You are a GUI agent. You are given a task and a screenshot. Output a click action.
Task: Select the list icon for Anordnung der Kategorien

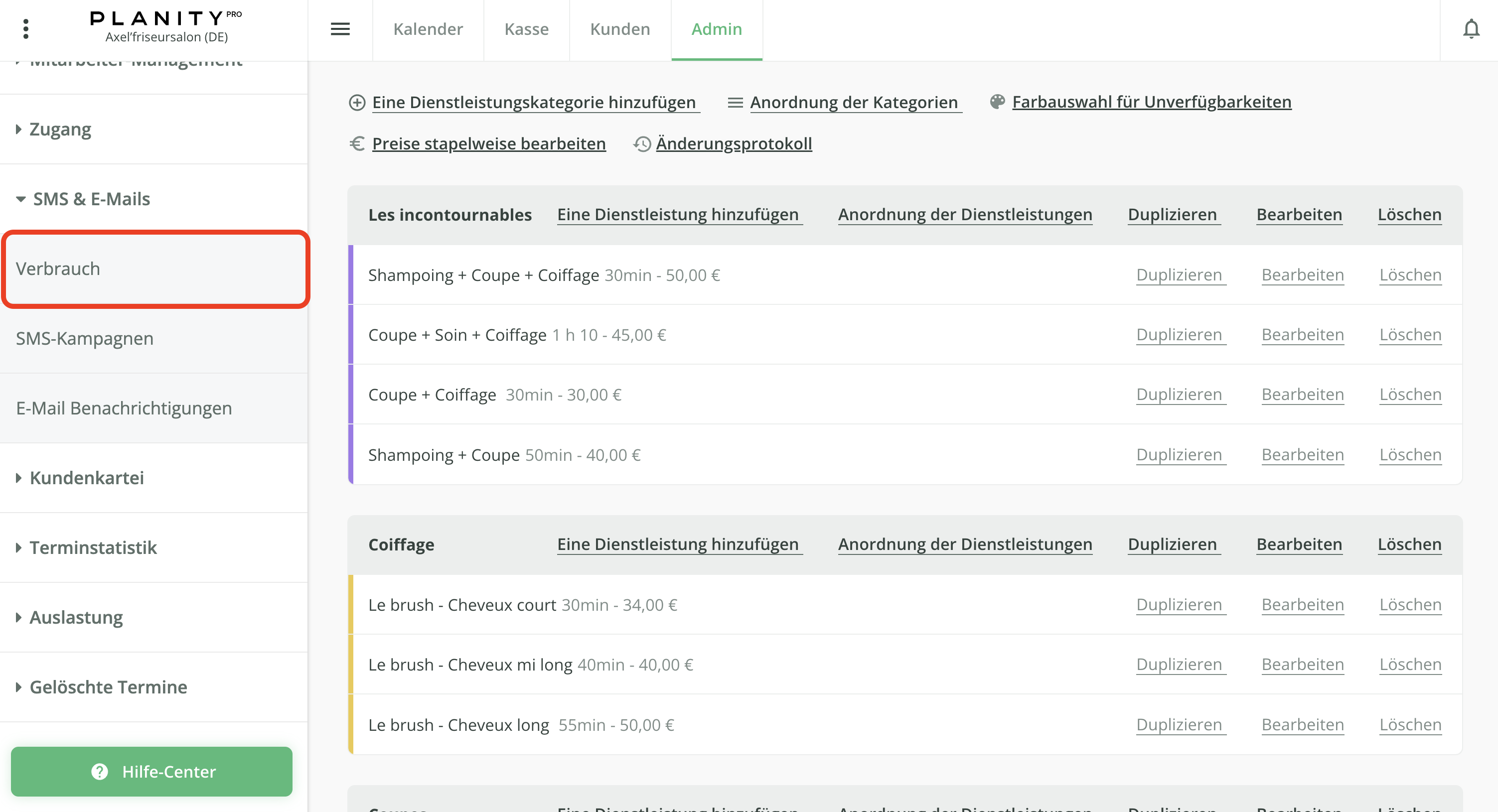[735, 102]
